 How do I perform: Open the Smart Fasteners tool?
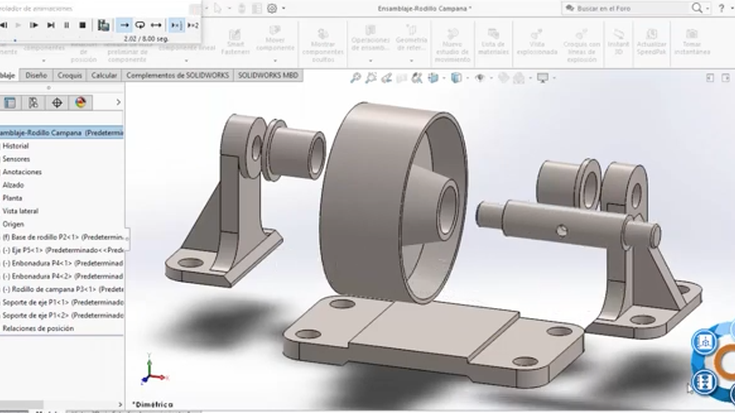pos(235,41)
